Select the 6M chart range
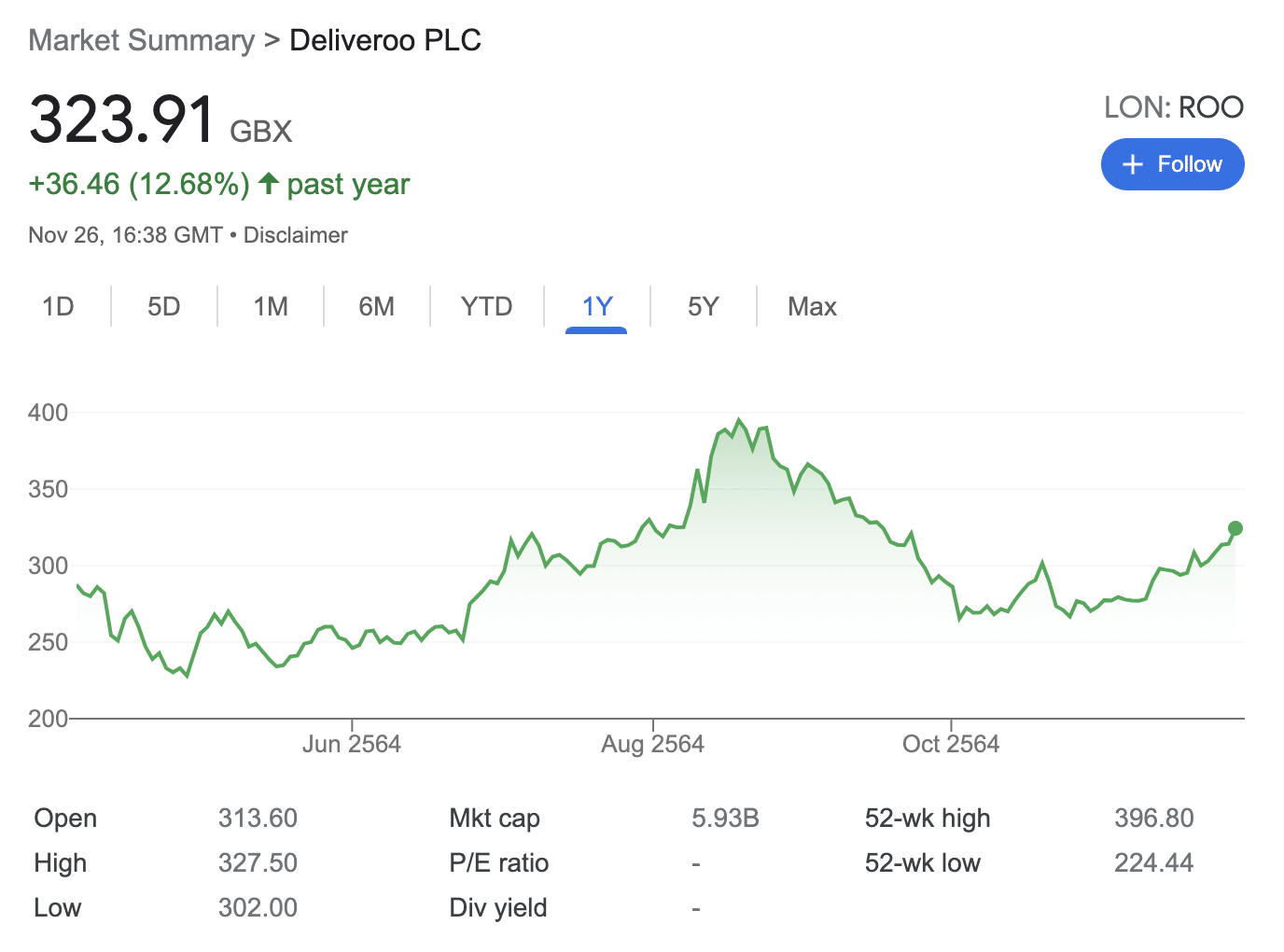The image size is (1284, 952). 377,306
